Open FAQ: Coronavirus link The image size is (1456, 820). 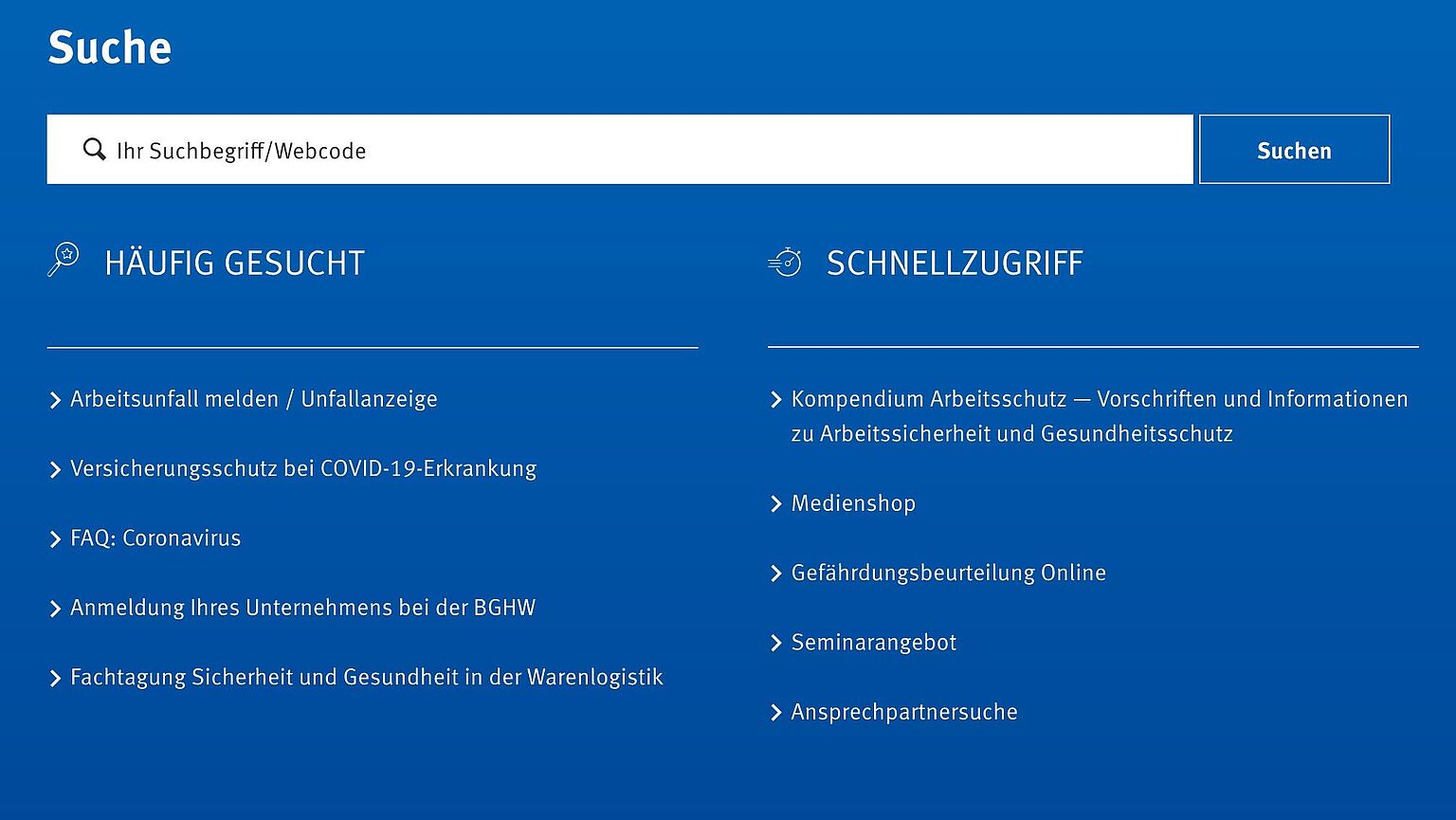point(155,538)
